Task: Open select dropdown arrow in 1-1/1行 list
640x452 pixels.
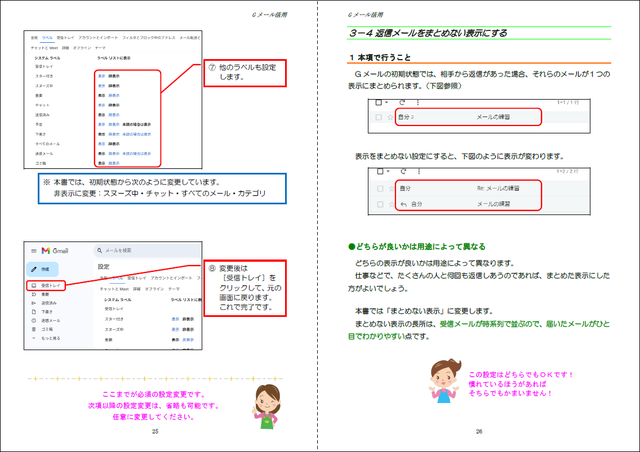Action: point(387,102)
